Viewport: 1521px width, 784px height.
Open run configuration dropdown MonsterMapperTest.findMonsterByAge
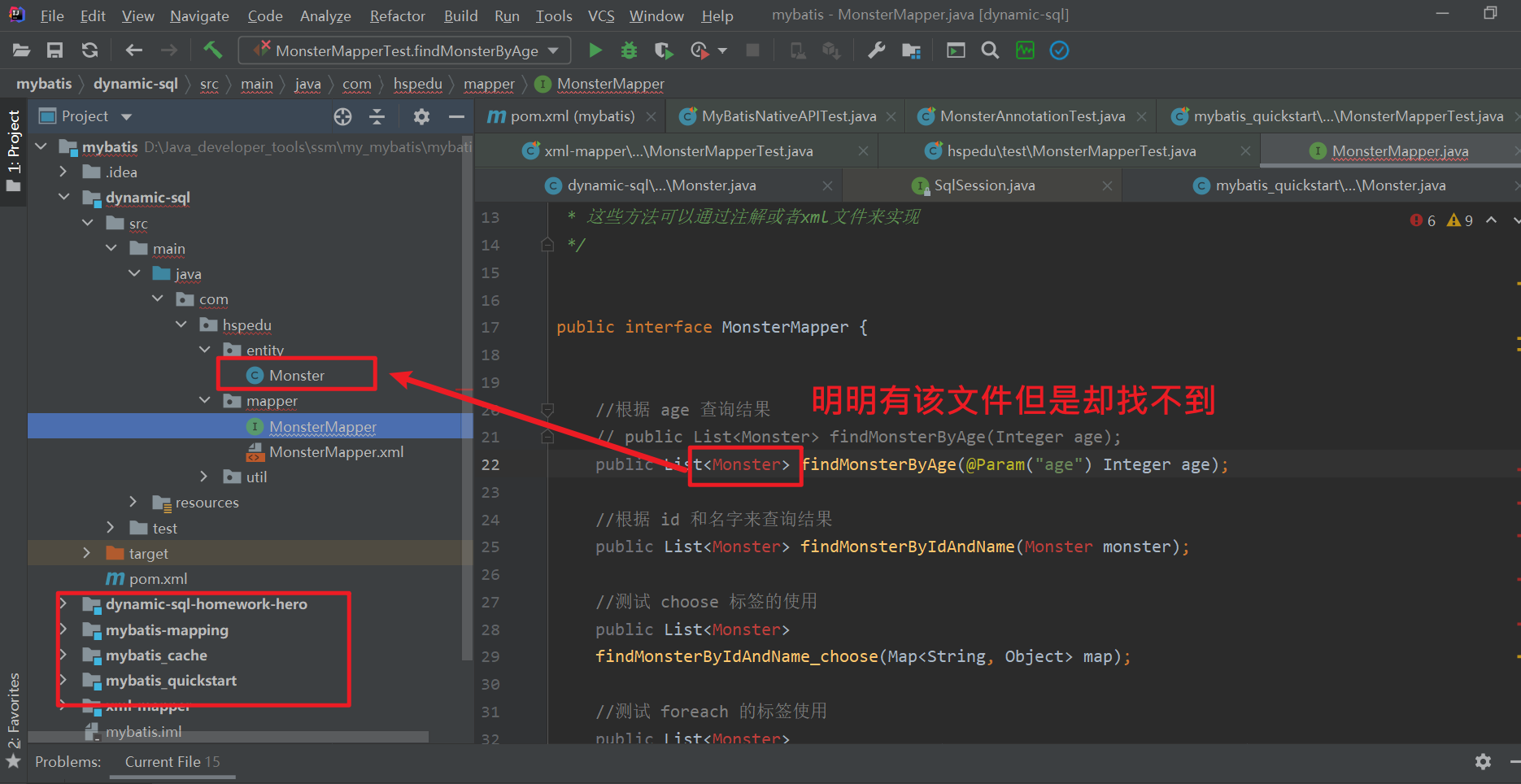click(x=404, y=50)
